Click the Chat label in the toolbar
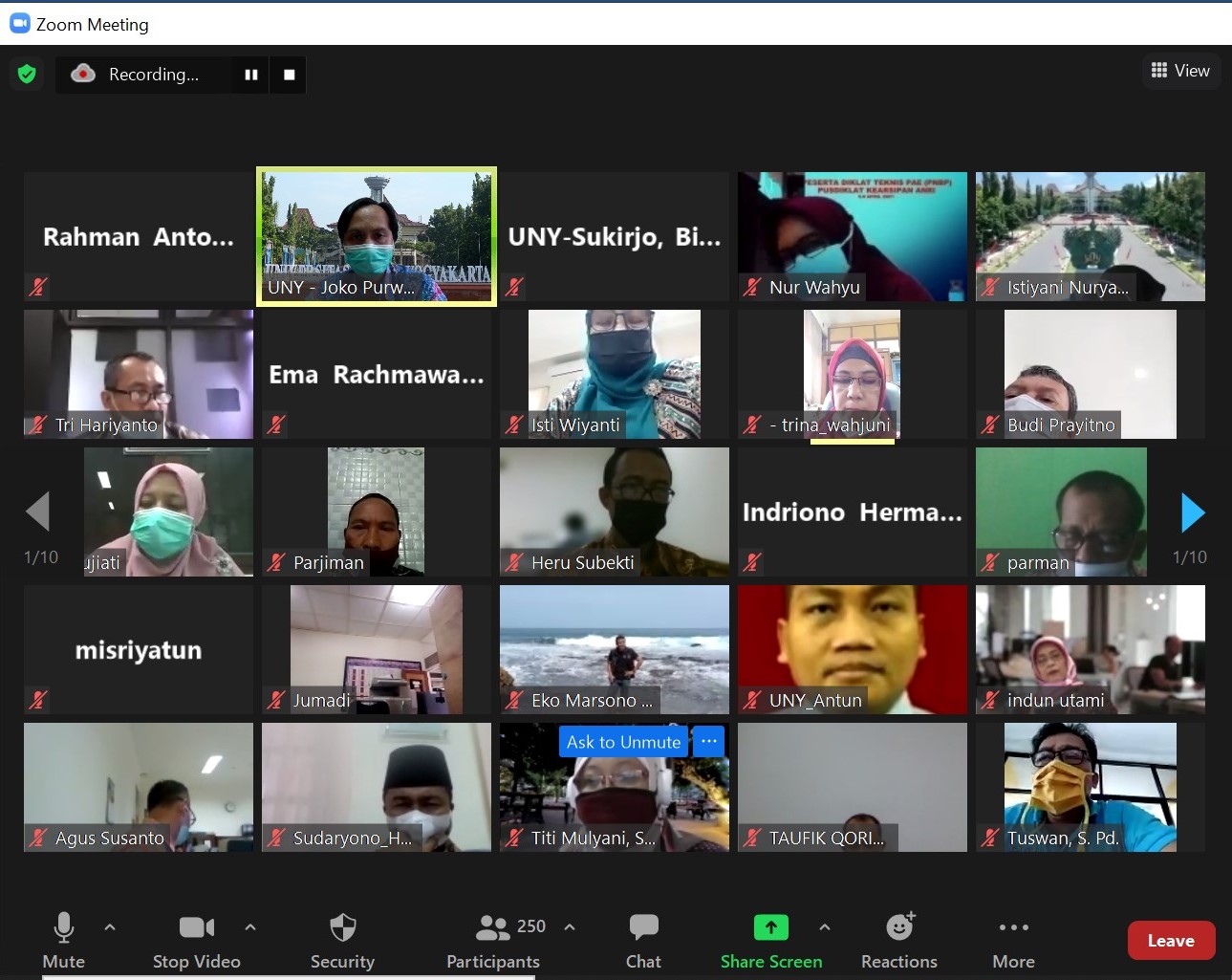 click(x=643, y=961)
